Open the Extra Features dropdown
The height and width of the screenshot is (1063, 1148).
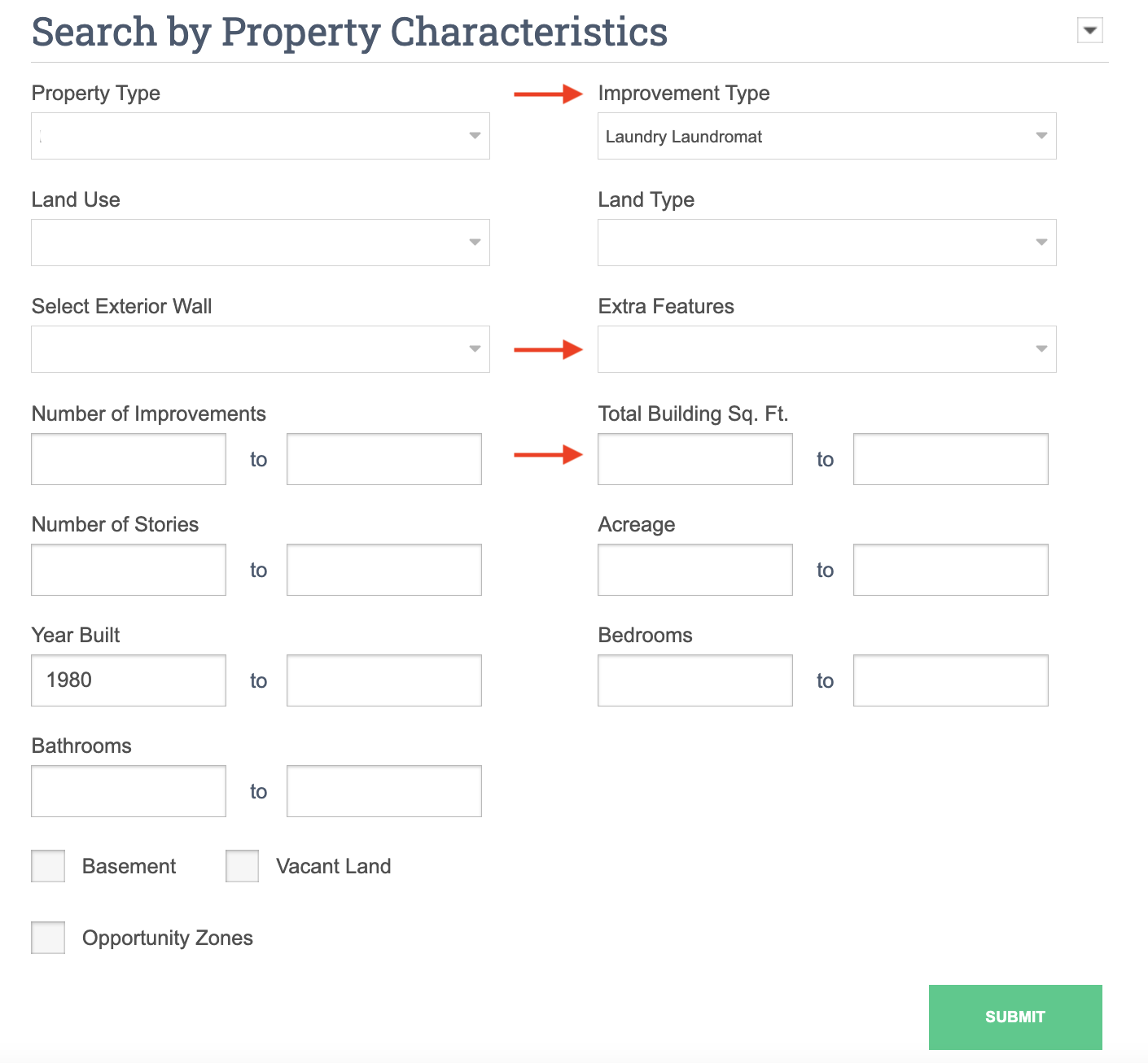point(826,349)
